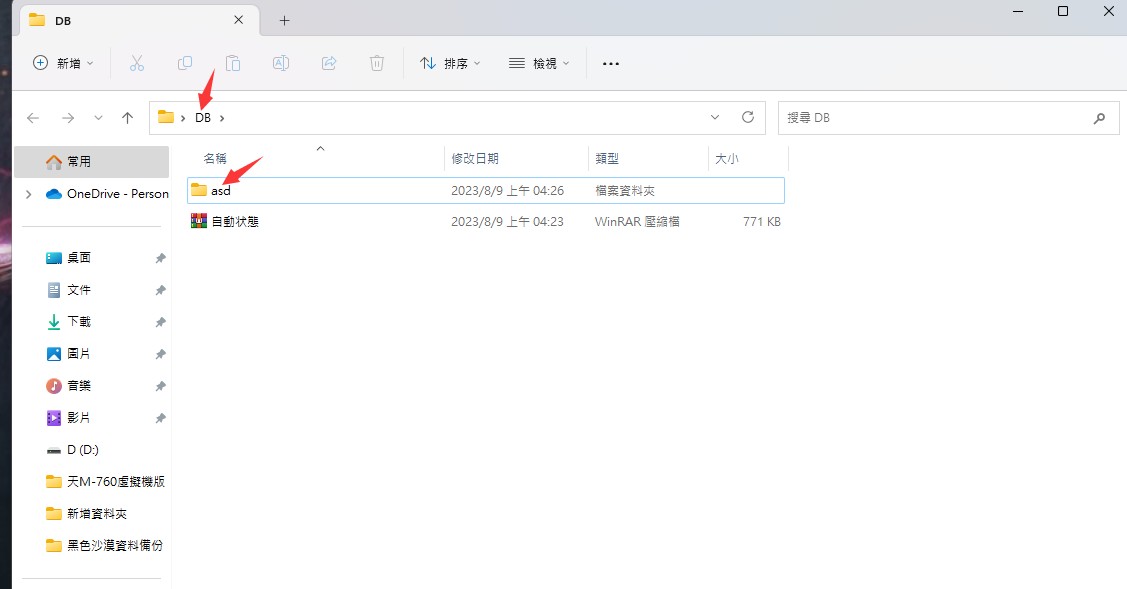Minimize the Explorer window
The image size is (1127, 589).
1018,11
